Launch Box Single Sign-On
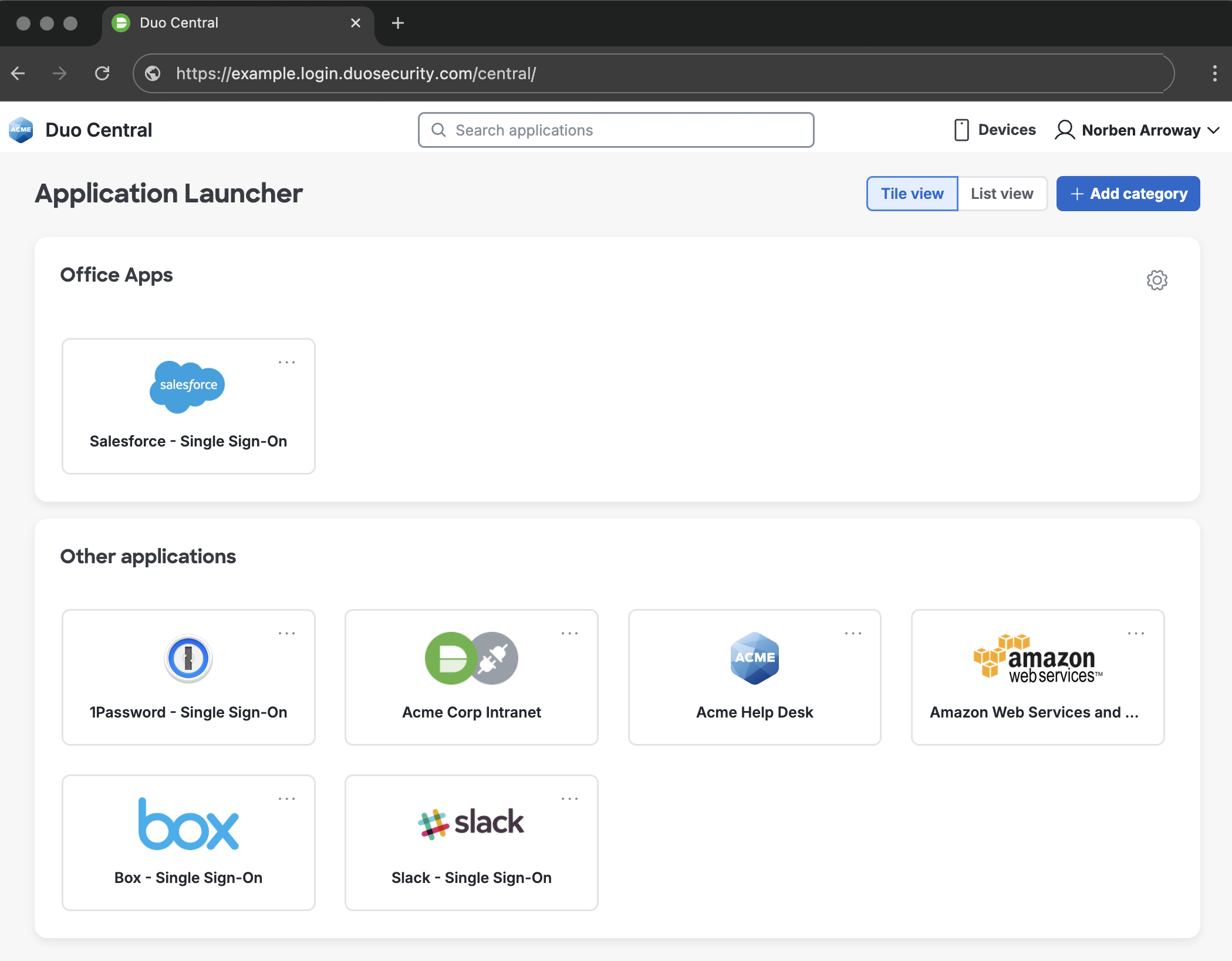Screen dimensions: 1232x961 pos(188,843)
